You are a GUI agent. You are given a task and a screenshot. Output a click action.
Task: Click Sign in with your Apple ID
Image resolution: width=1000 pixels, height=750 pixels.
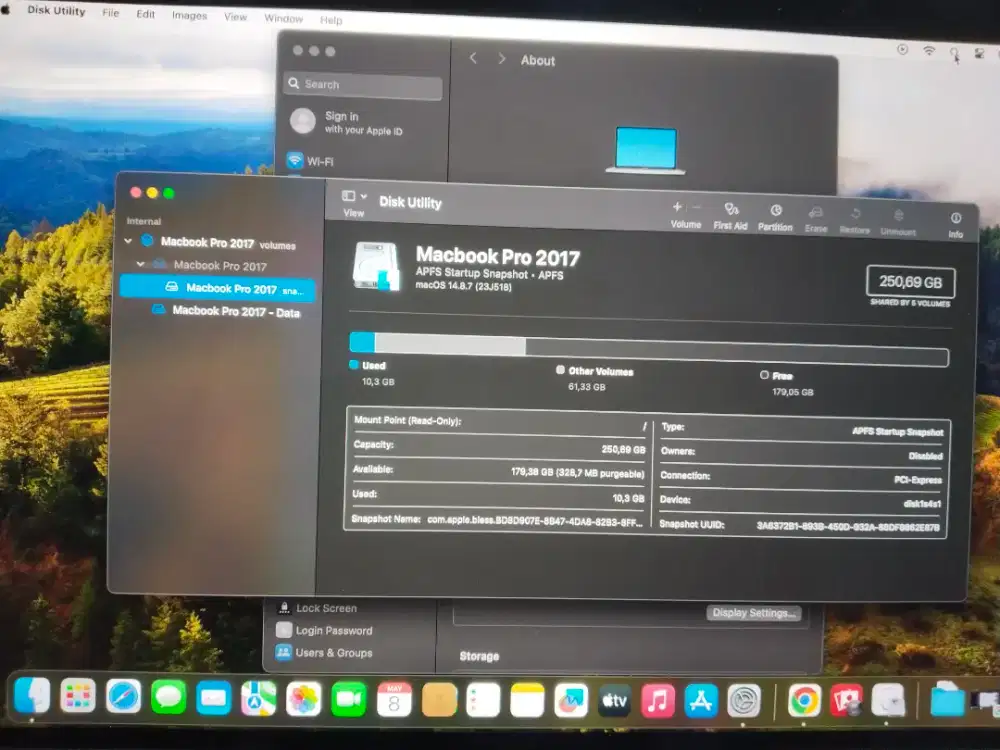[x=347, y=122]
